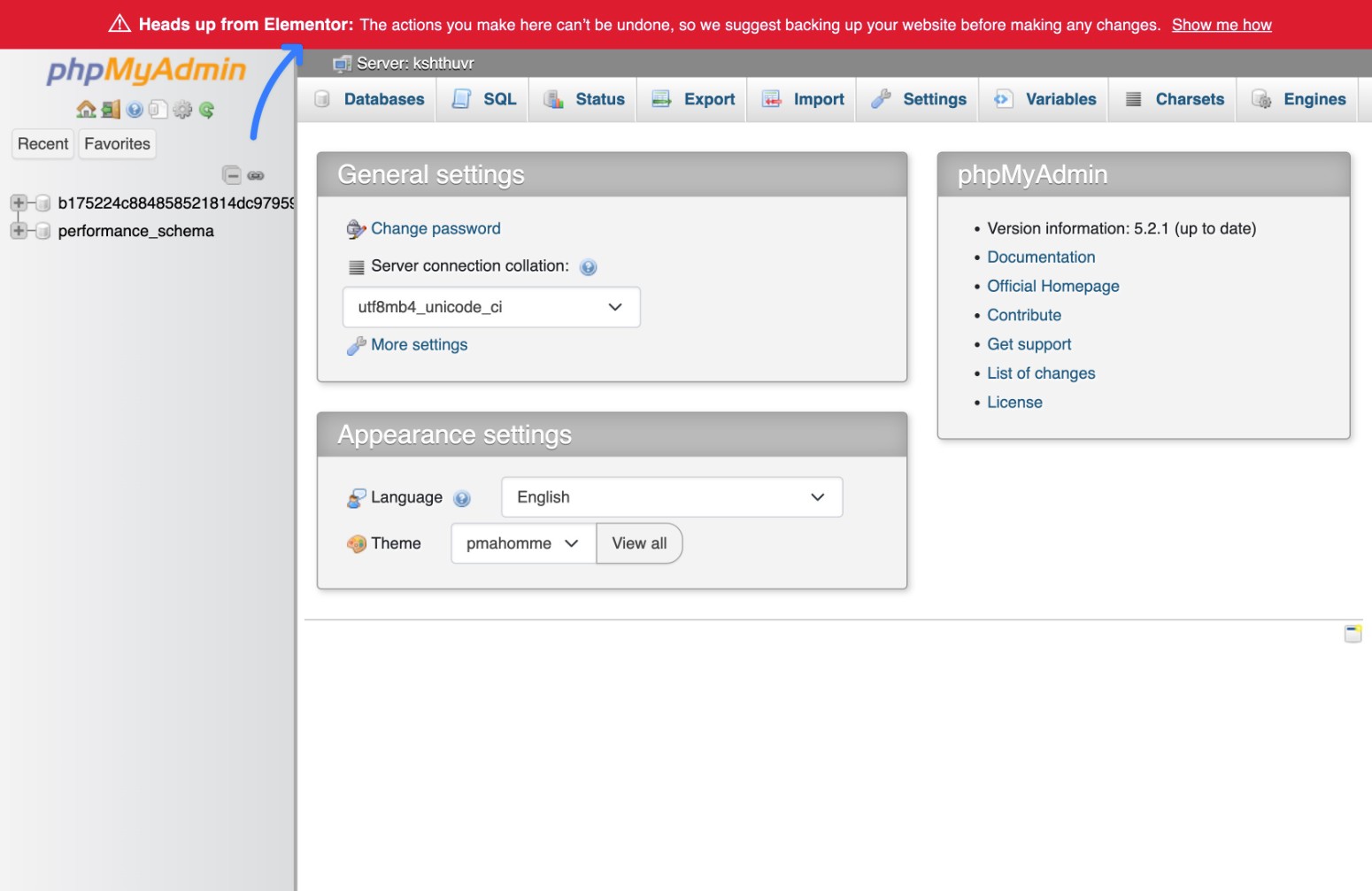The width and height of the screenshot is (1372, 891).
Task: Open navigation panel settings gear icon
Action: [x=182, y=110]
